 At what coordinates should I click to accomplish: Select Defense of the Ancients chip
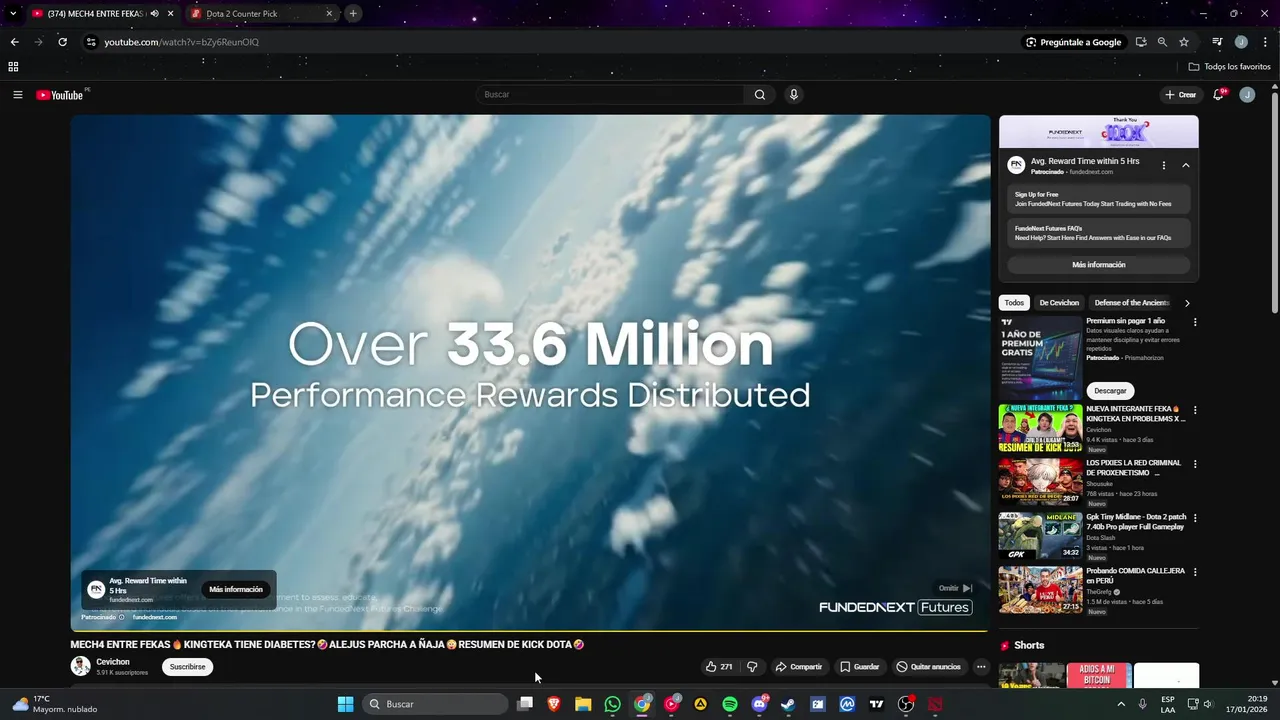coord(1131,303)
